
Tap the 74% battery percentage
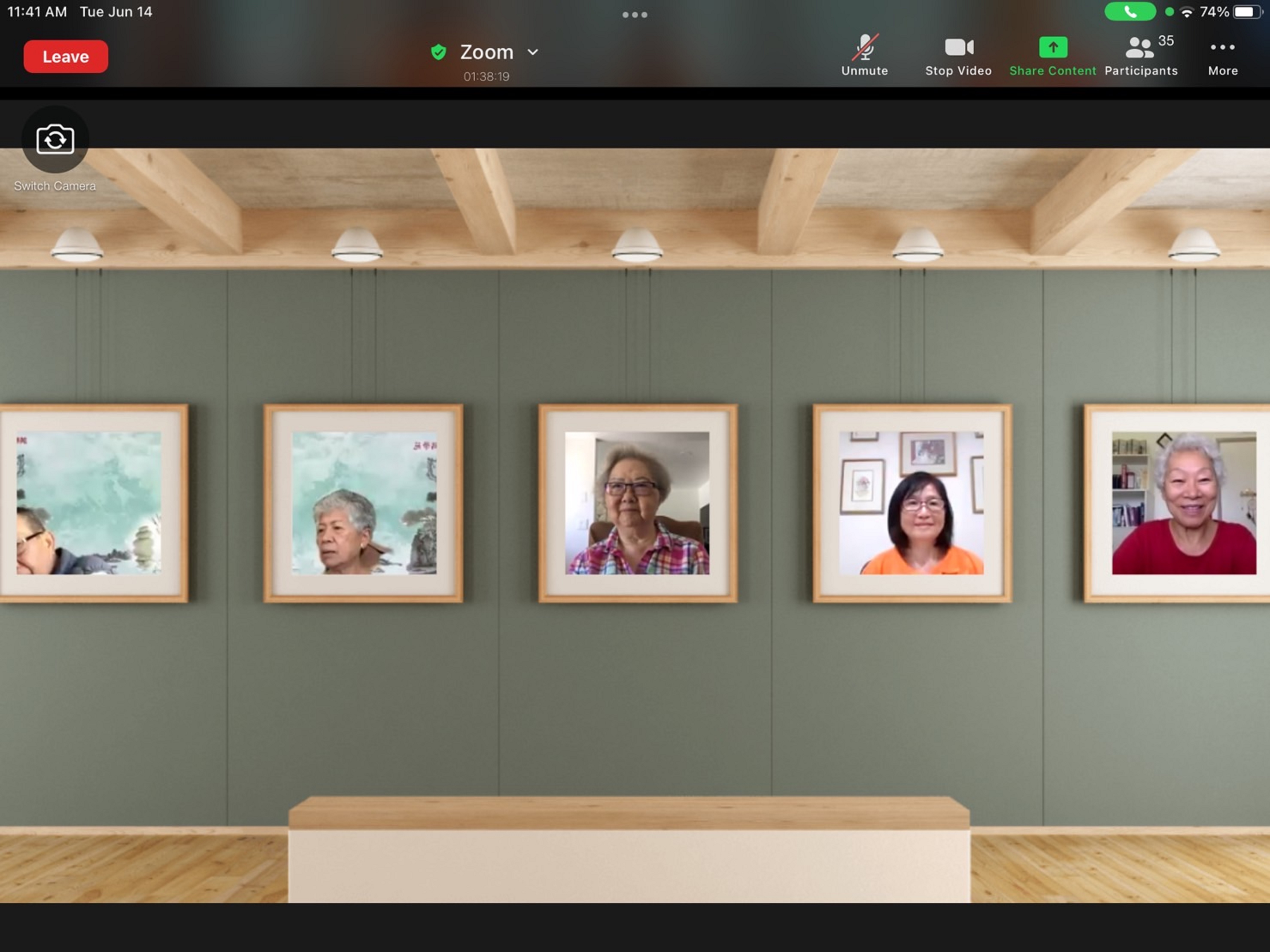[x=1214, y=12]
